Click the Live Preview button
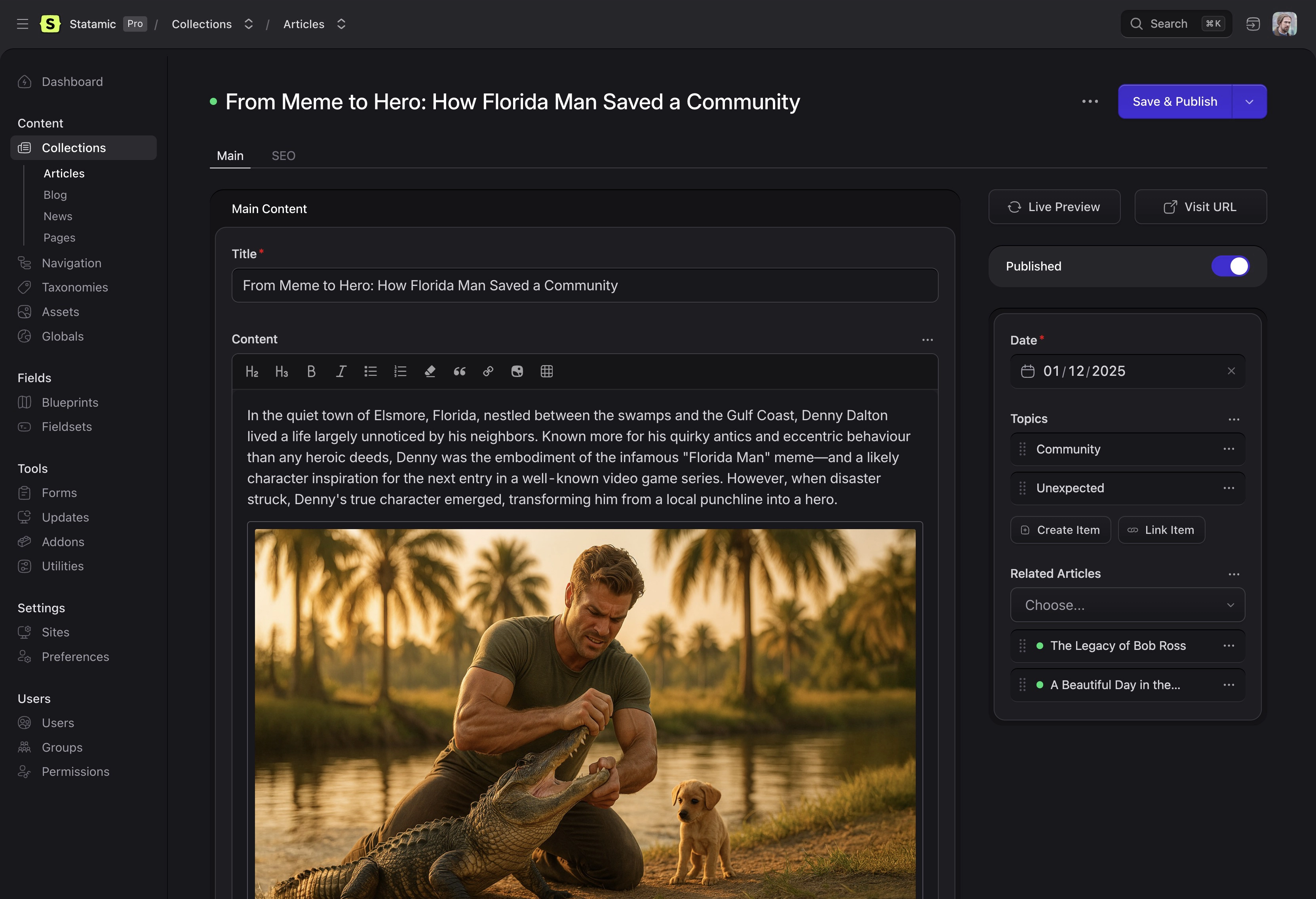Image resolution: width=1316 pixels, height=899 pixels. tap(1054, 207)
